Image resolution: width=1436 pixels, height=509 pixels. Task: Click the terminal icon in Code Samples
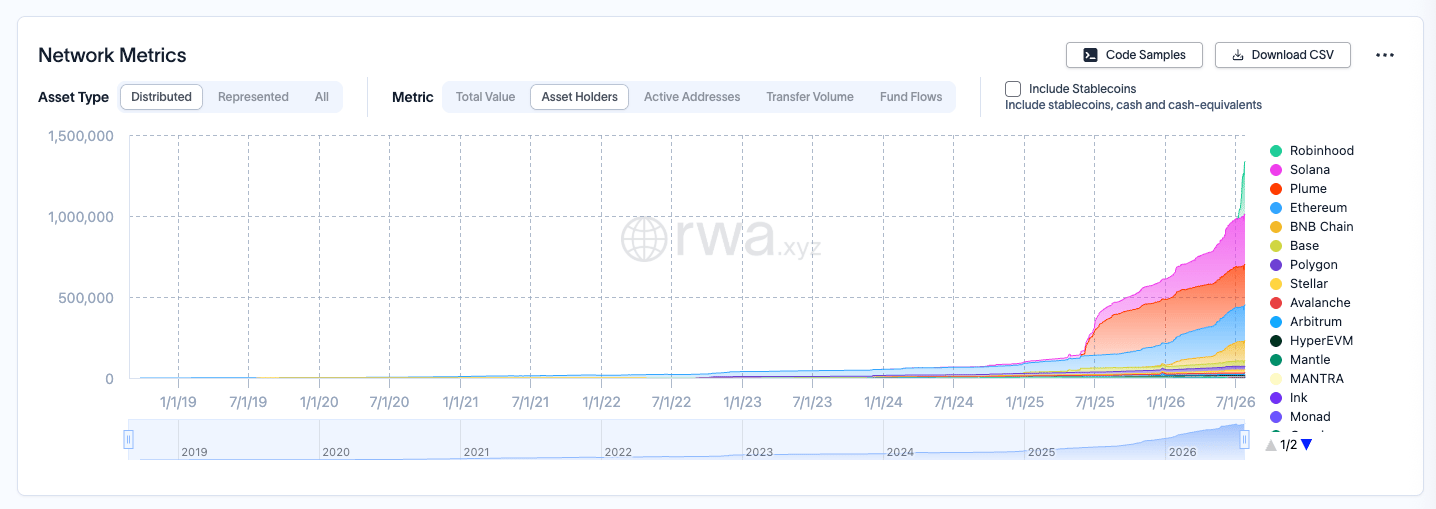pyautogui.click(x=1090, y=55)
